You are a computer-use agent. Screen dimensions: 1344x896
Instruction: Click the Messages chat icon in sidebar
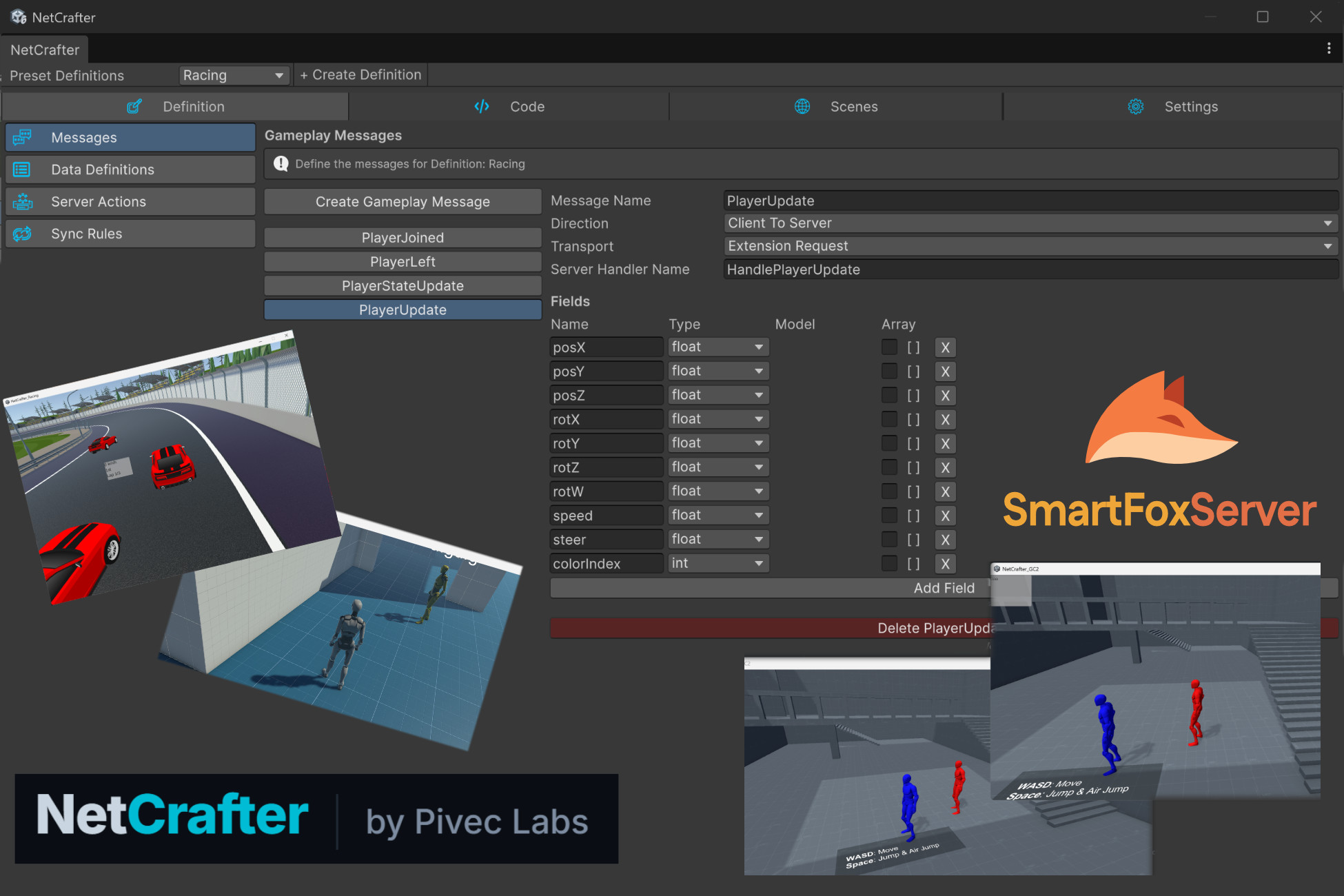tap(22, 137)
